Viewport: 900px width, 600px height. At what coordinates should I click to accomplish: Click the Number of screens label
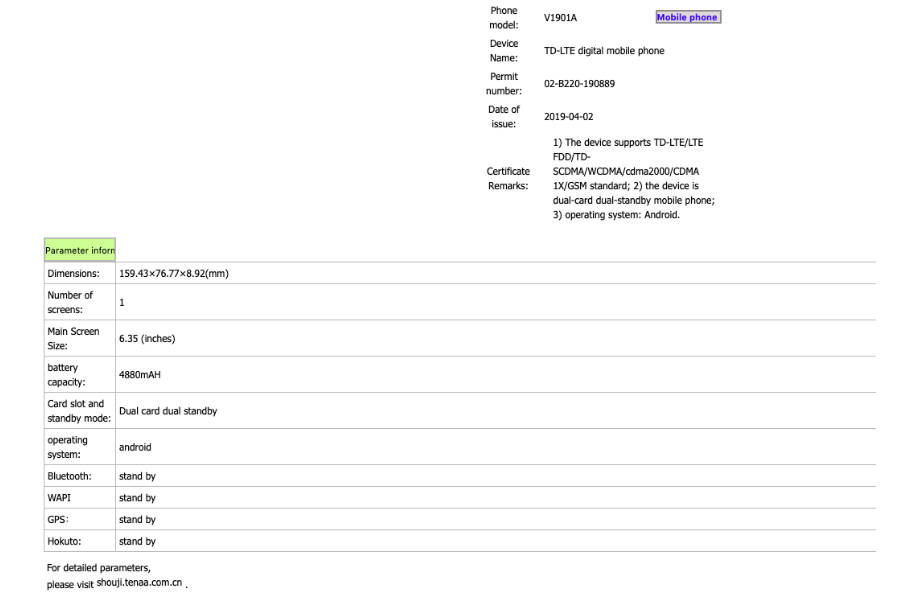(70, 302)
